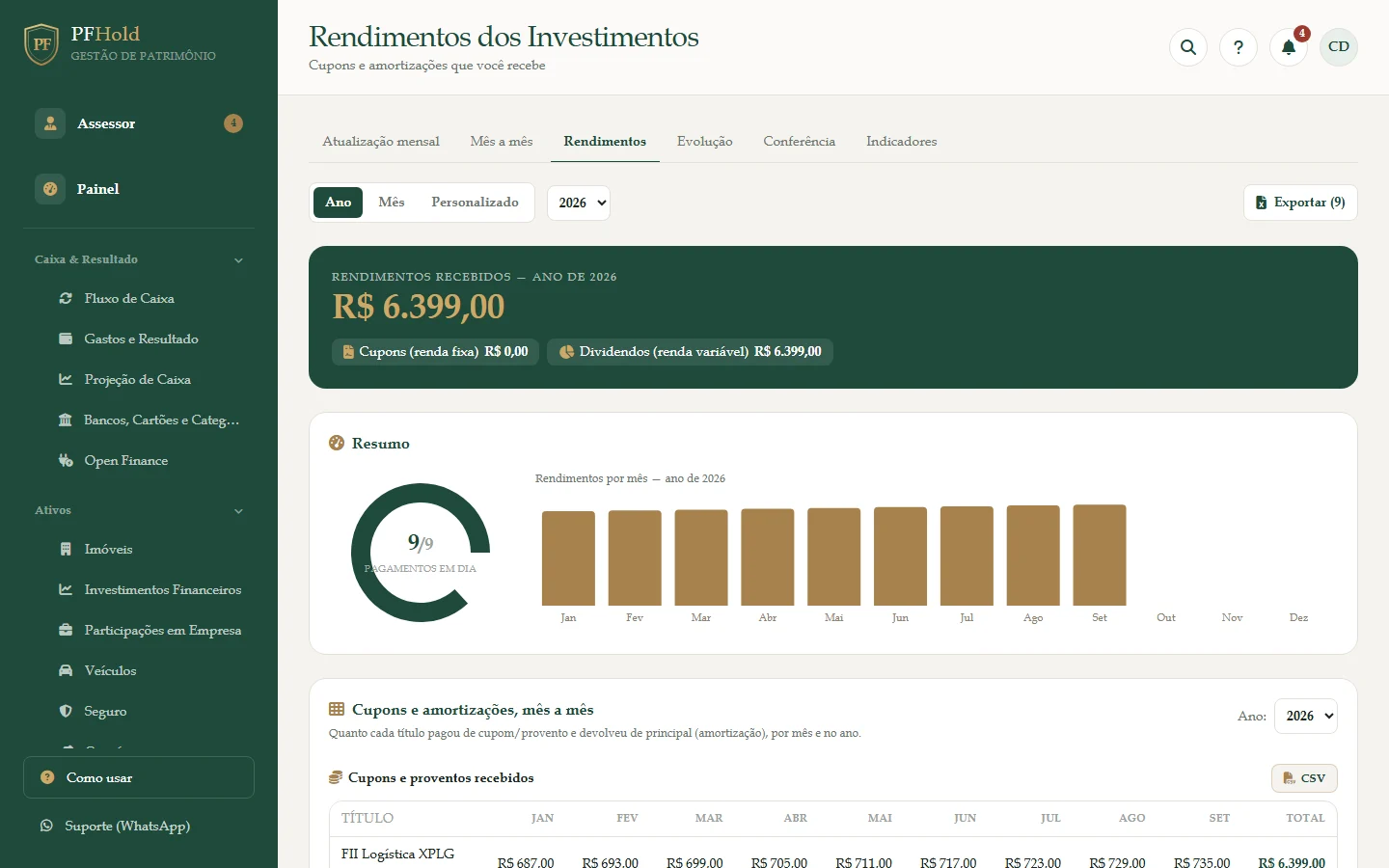Switch to Indicadores tab
Viewport: 1389px width, 868px height.
[x=902, y=141]
